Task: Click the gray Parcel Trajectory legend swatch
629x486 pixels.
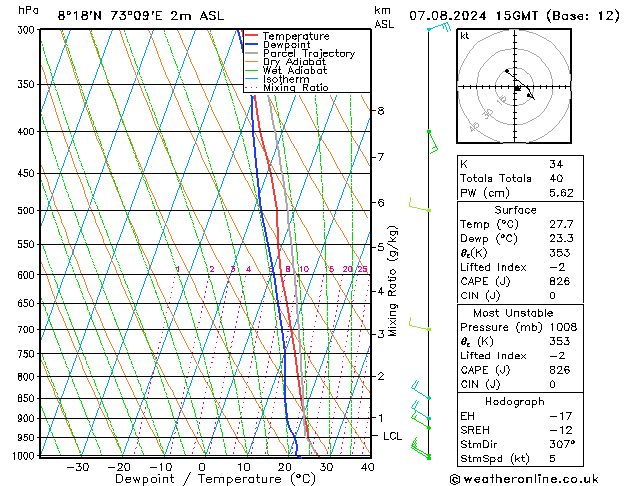Action: 251,53
